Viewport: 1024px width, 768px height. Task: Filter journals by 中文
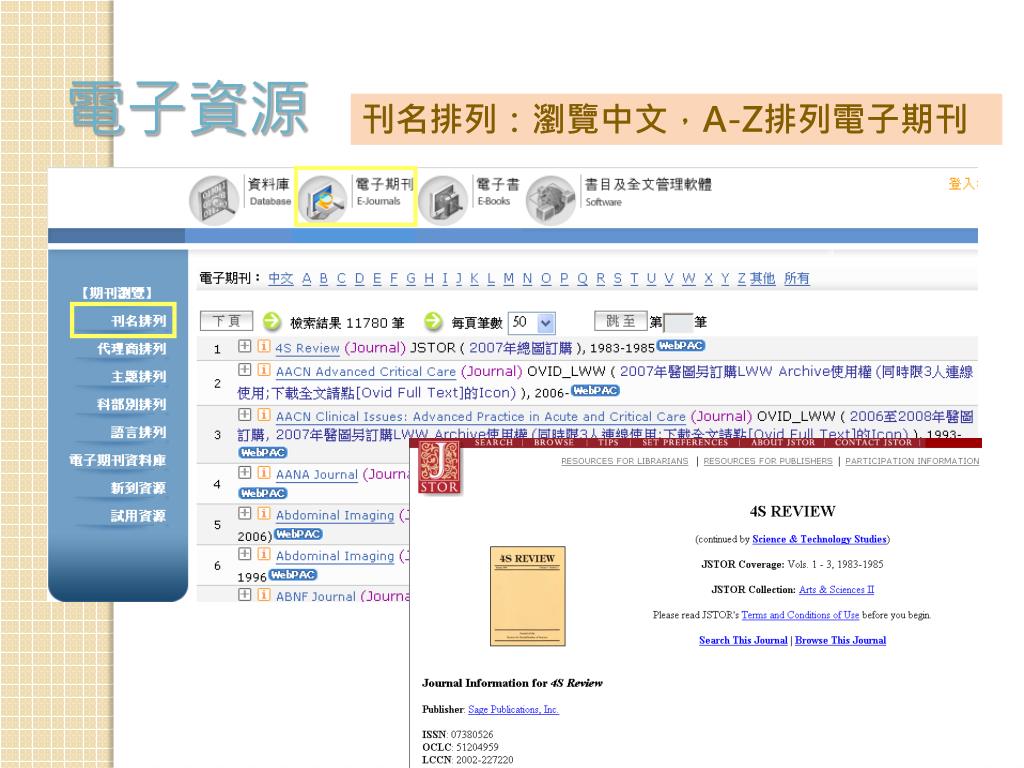point(281,278)
